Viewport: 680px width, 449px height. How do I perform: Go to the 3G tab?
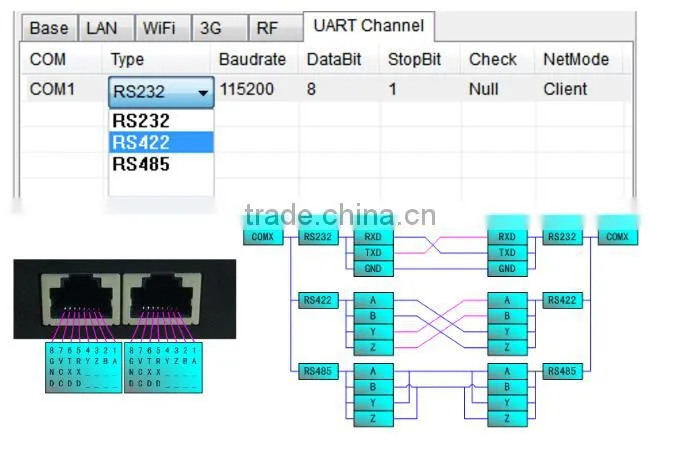220,28
